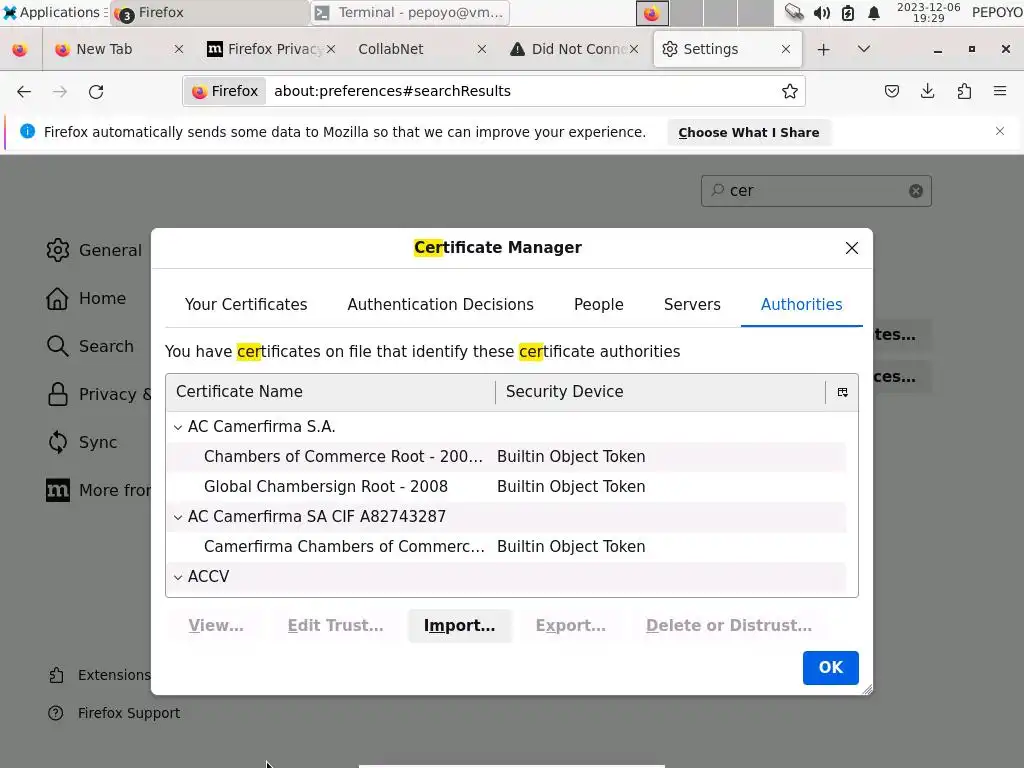
Task: Click the View... button
Action: tap(216, 626)
